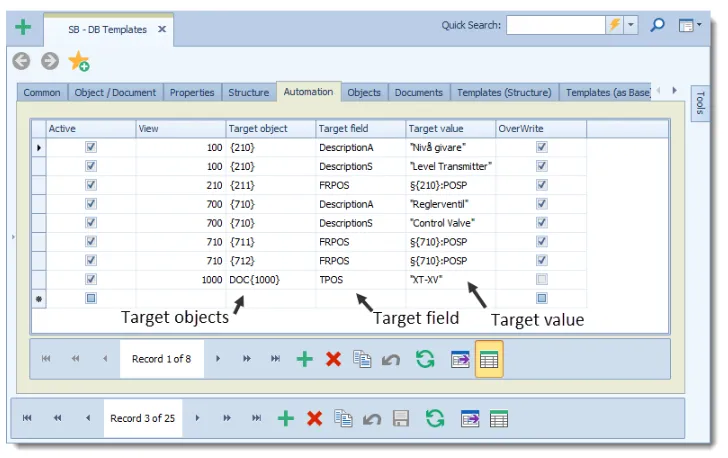
Task: Click the green plus new tab icon
Action: pos(23,27)
